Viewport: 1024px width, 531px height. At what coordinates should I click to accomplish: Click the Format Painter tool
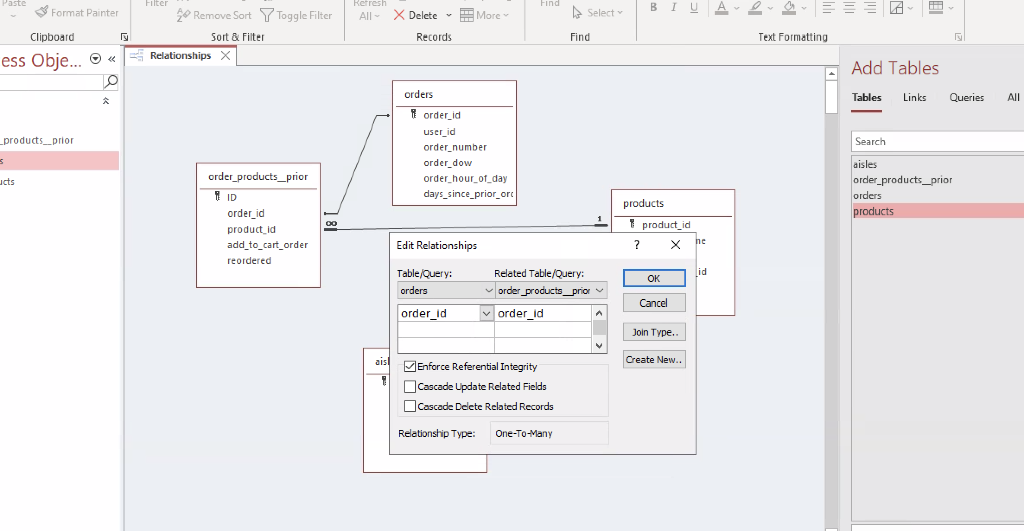click(x=77, y=12)
